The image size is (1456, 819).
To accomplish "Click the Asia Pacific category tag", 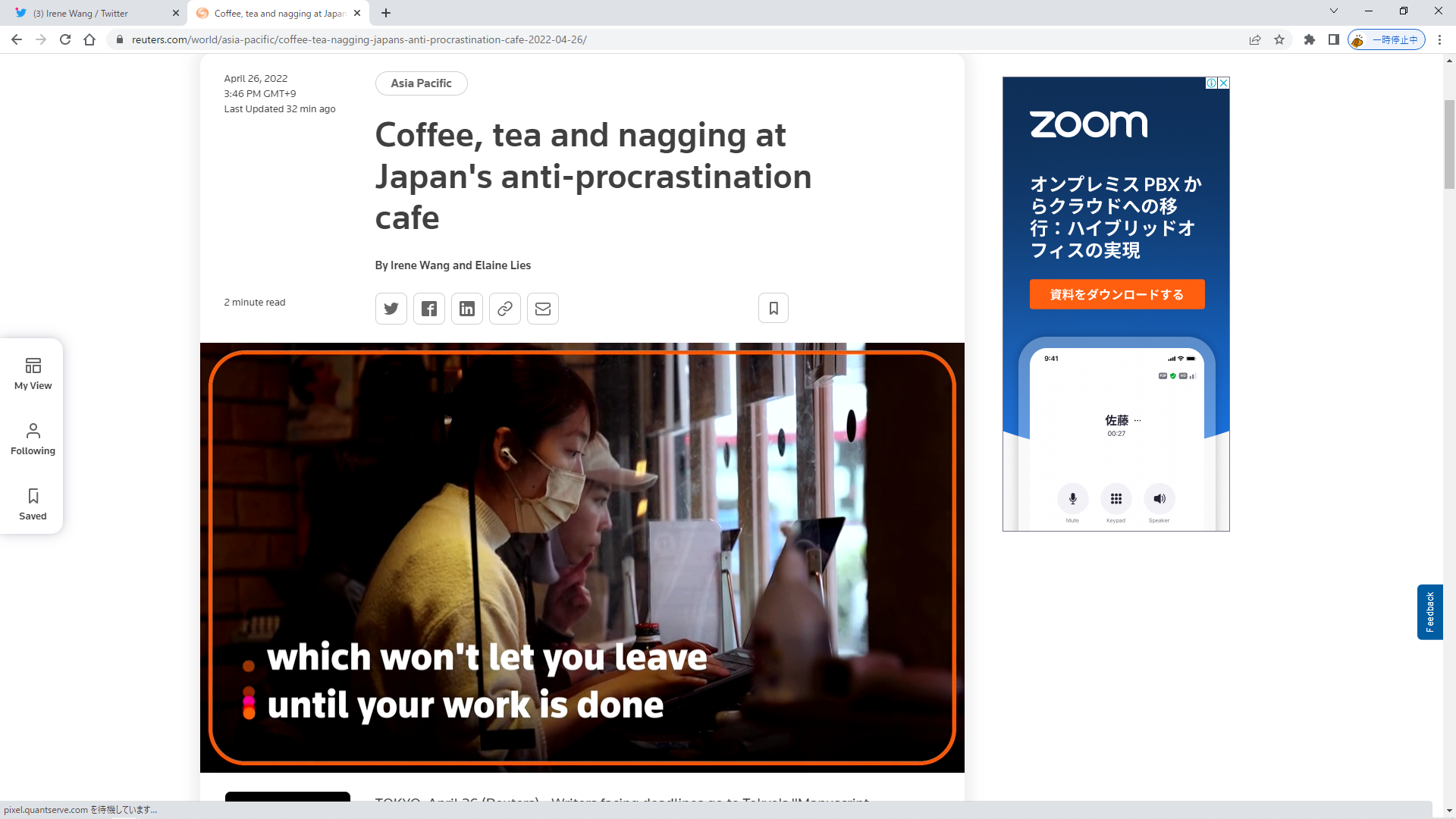I will (x=421, y=83).
